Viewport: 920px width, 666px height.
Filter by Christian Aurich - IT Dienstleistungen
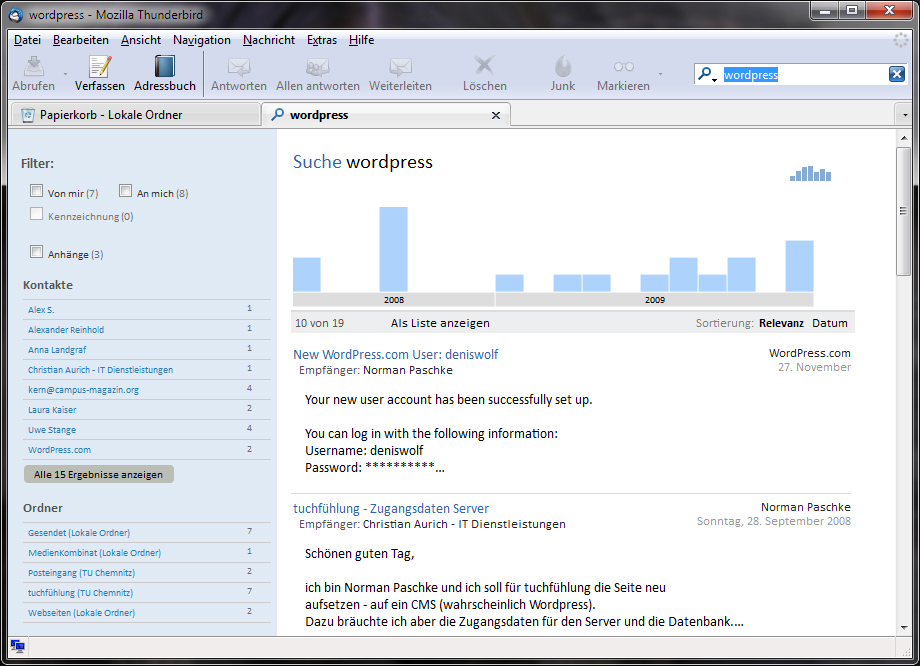(x=100, y=370)
